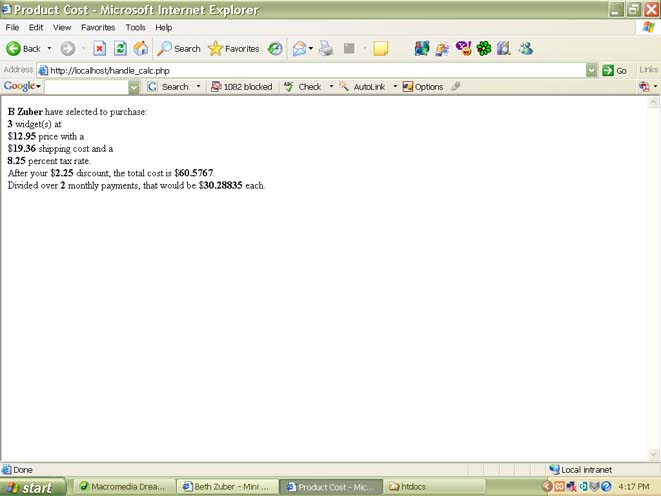
Task: Click the page scrollbar up arrow
Action: (x=653, y=102)
